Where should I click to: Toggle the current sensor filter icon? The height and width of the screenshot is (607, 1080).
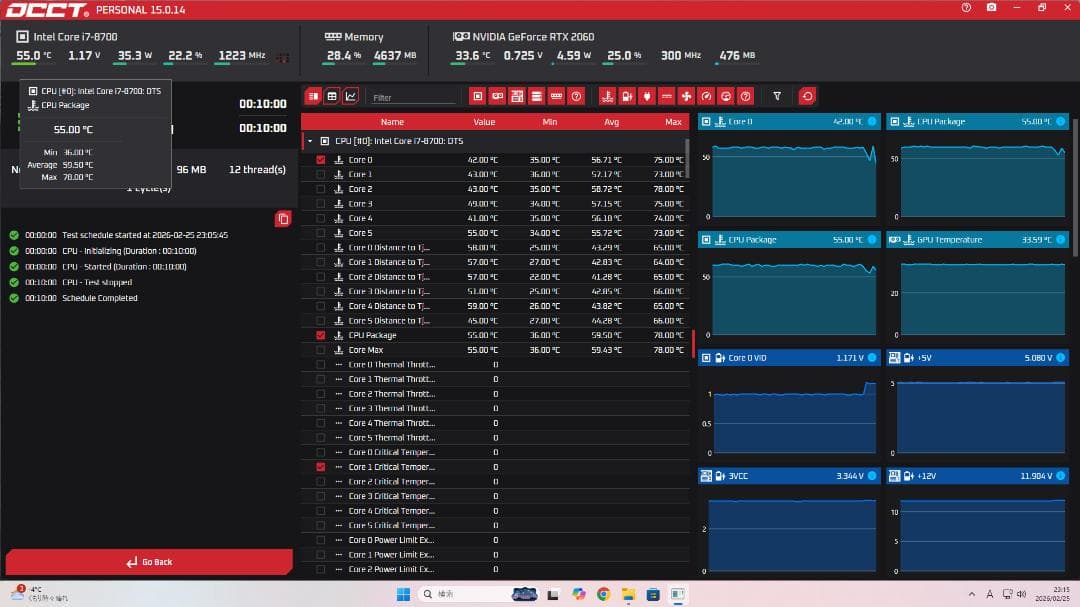pyautogui.click(x=667, y=96)
